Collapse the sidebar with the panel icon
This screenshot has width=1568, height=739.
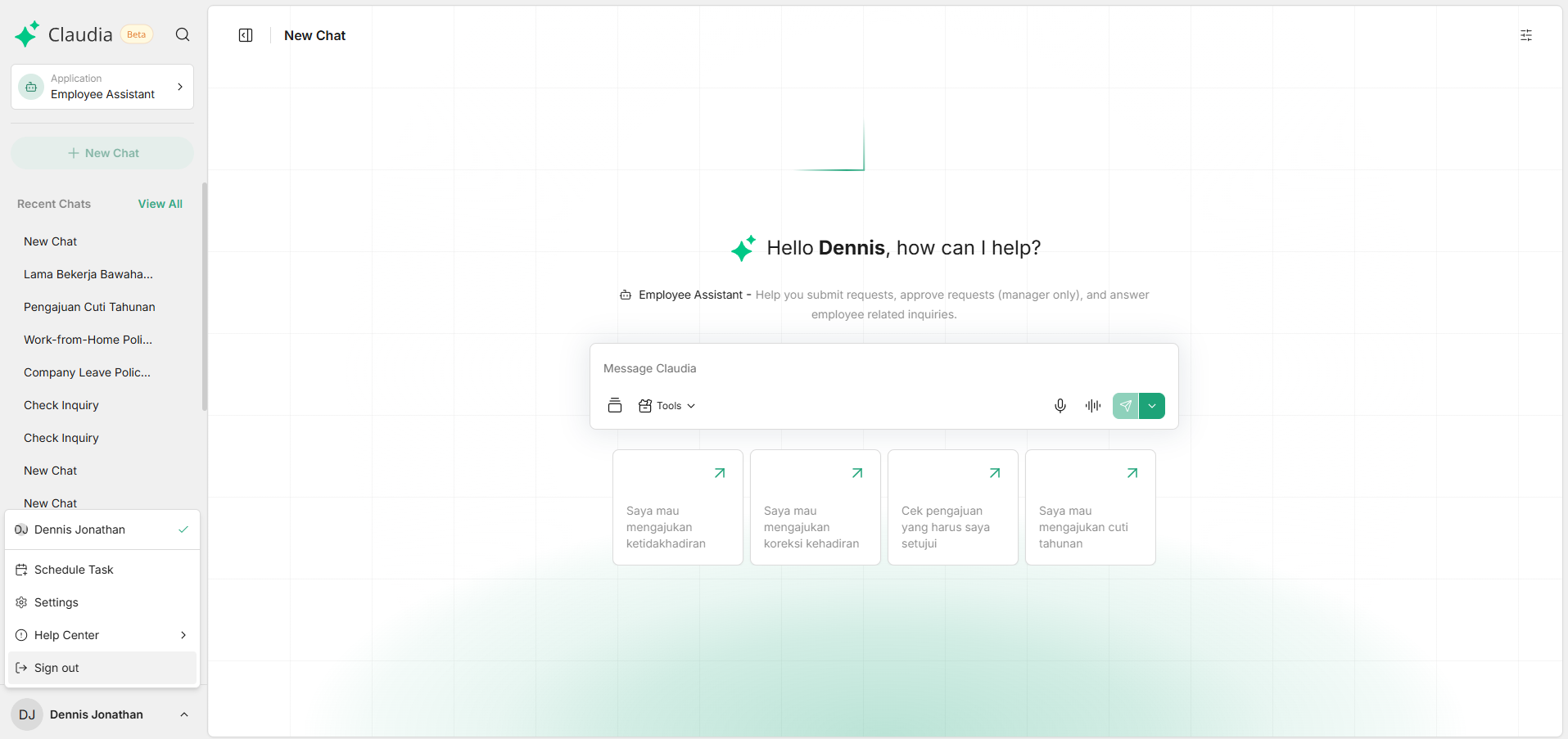tap(246, 35)
